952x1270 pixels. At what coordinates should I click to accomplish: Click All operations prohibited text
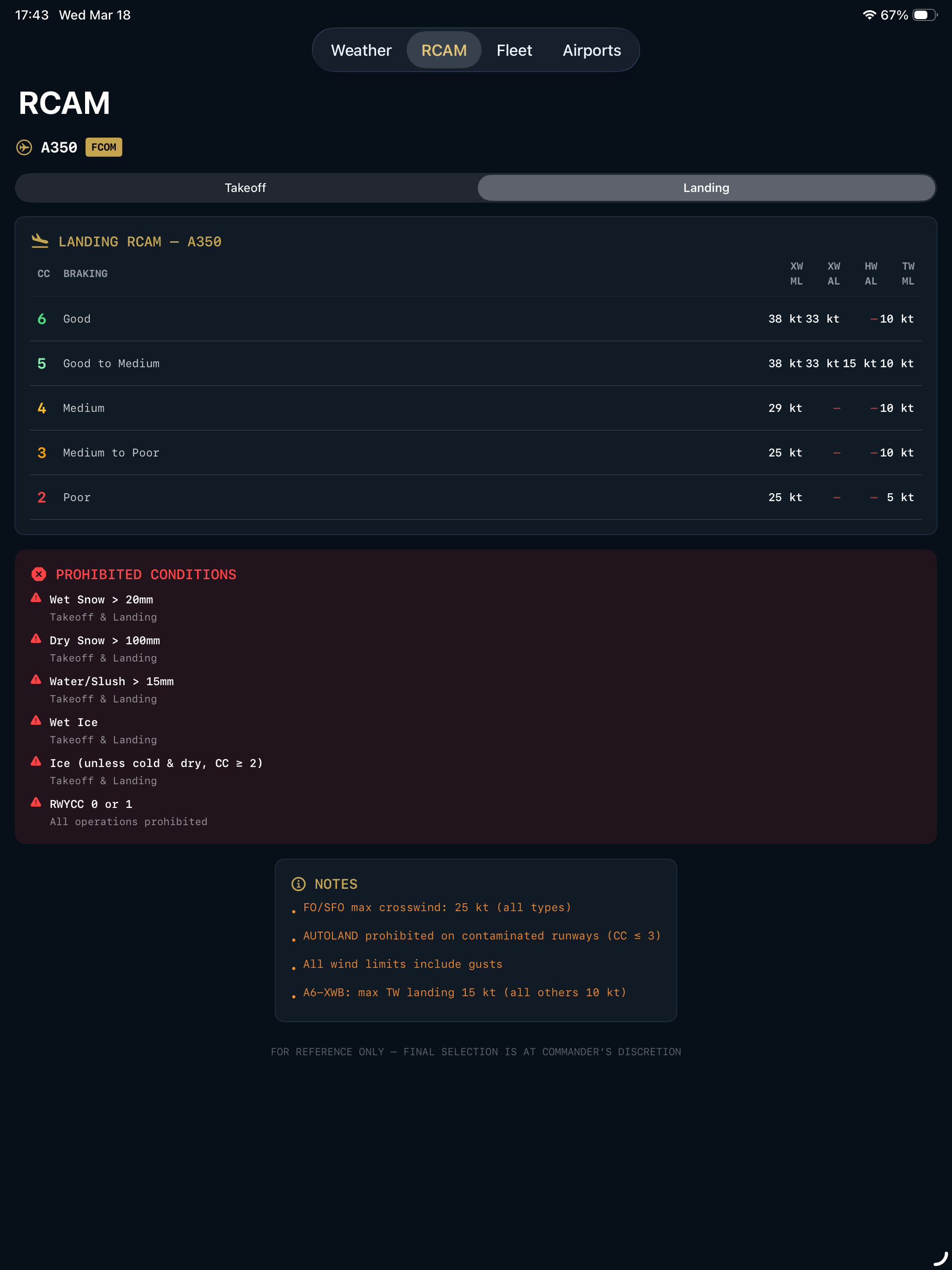[x=129, y=821]
